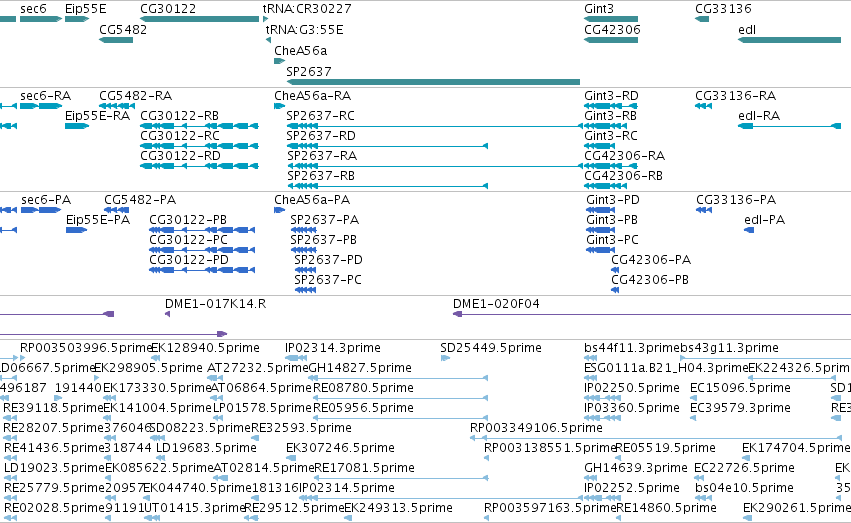The image size is (851, 523).
Task: Click the SP2637-RC transcript label
Action: pos(320,116)
